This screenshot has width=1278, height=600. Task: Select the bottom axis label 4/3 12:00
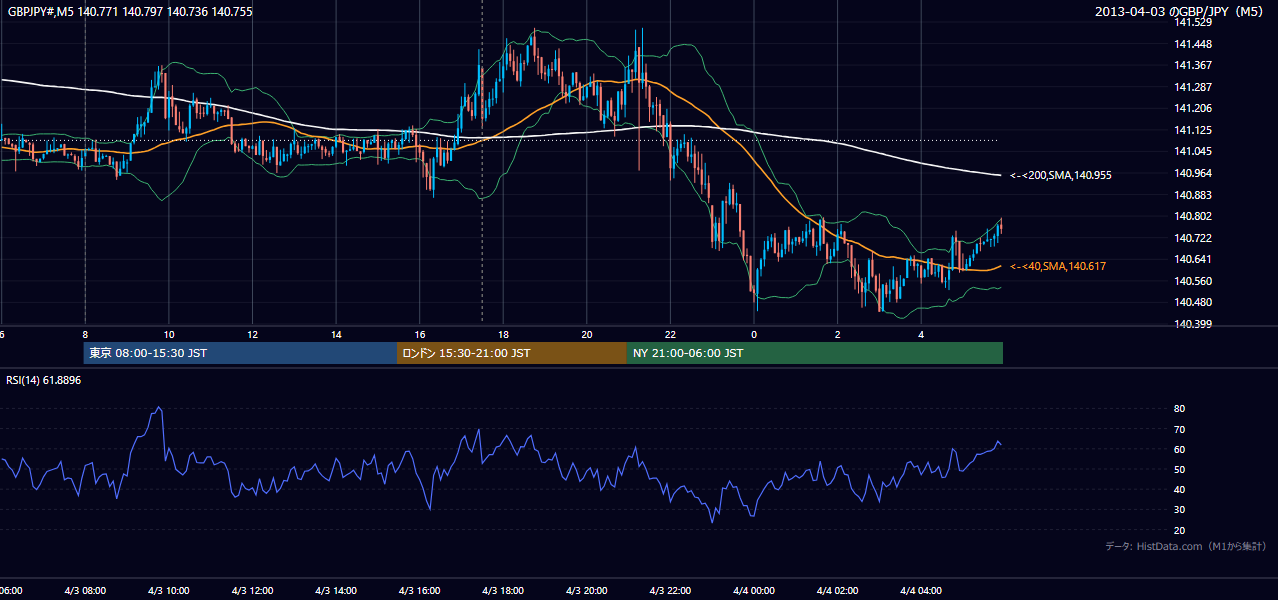click(253, 591)
